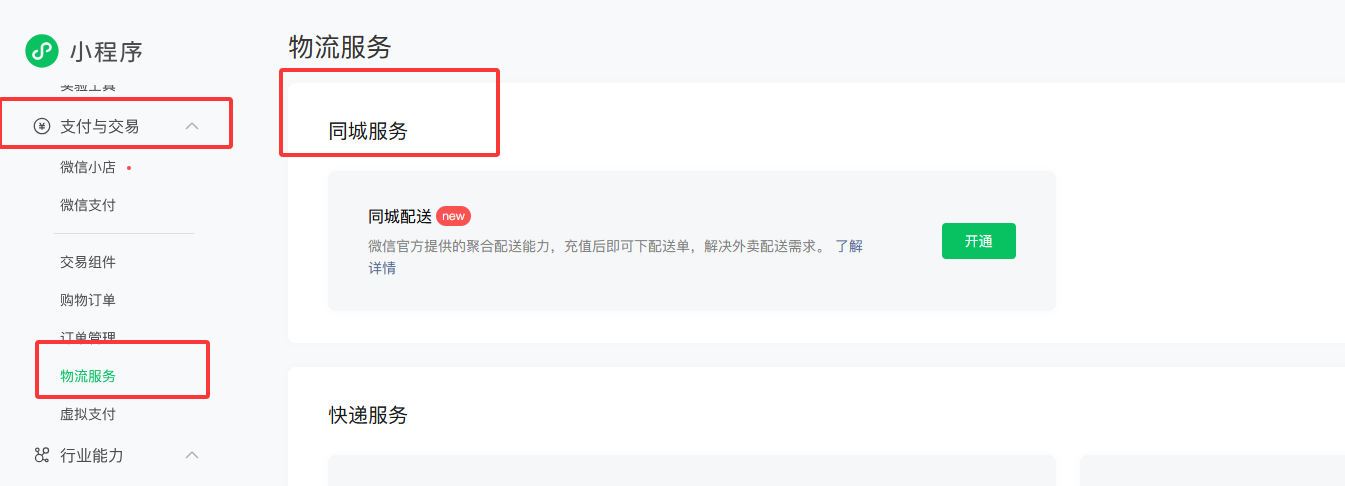Viewport: 1345px width, 486px height.
Task: Follow the 了解详情 link
Action: pyautogui.click(x=615, y=257)
